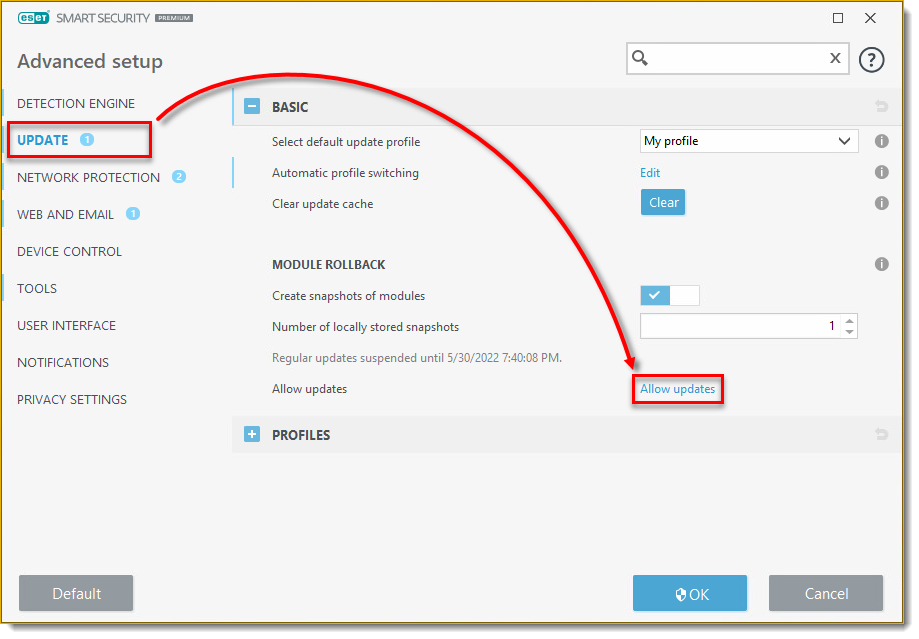Screen dimensions: 919x639
Task: Click info icon for default update profile
Action: click(881, 142)
